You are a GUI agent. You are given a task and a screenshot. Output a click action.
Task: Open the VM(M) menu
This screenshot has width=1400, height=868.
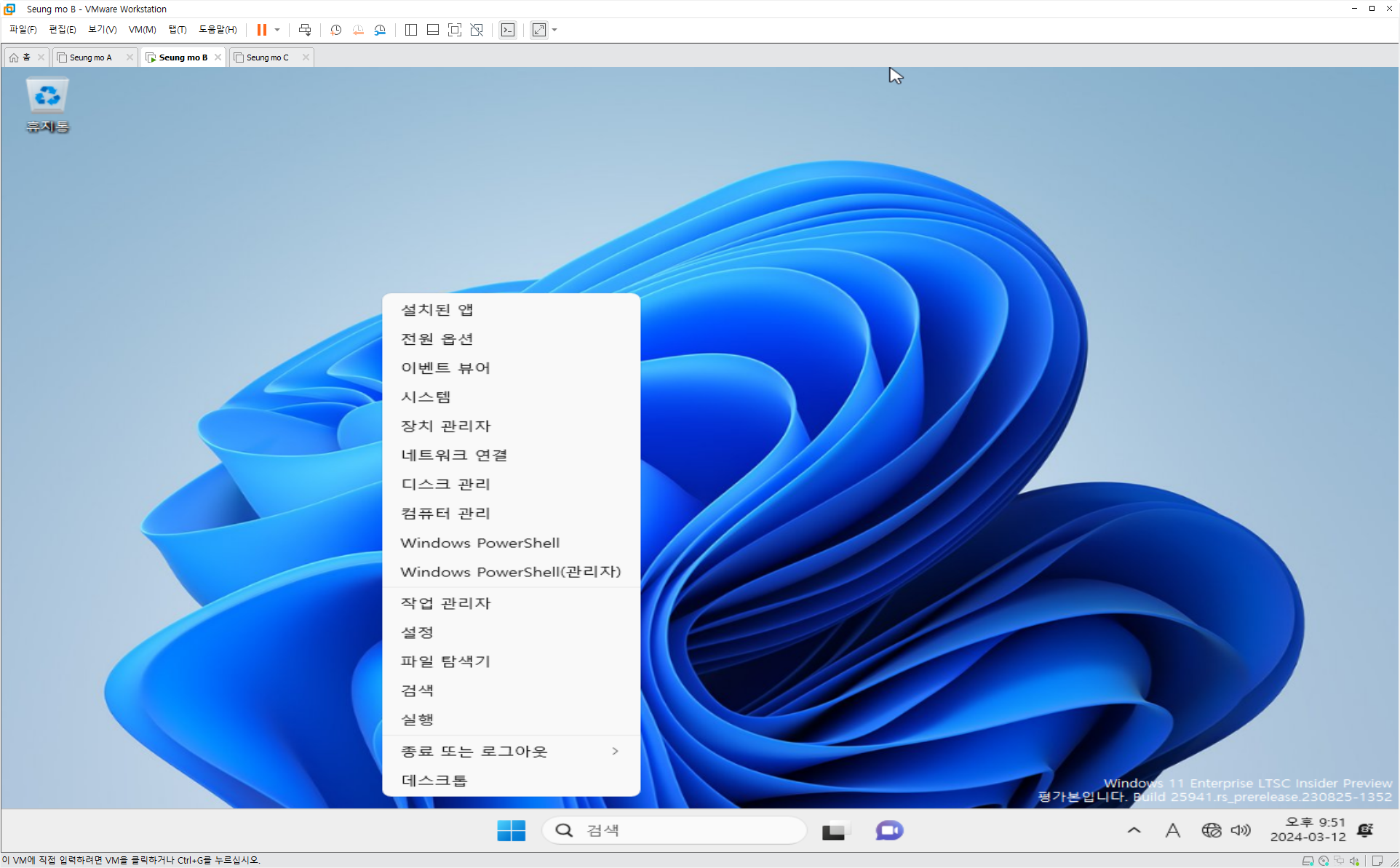tap(142, 30)
